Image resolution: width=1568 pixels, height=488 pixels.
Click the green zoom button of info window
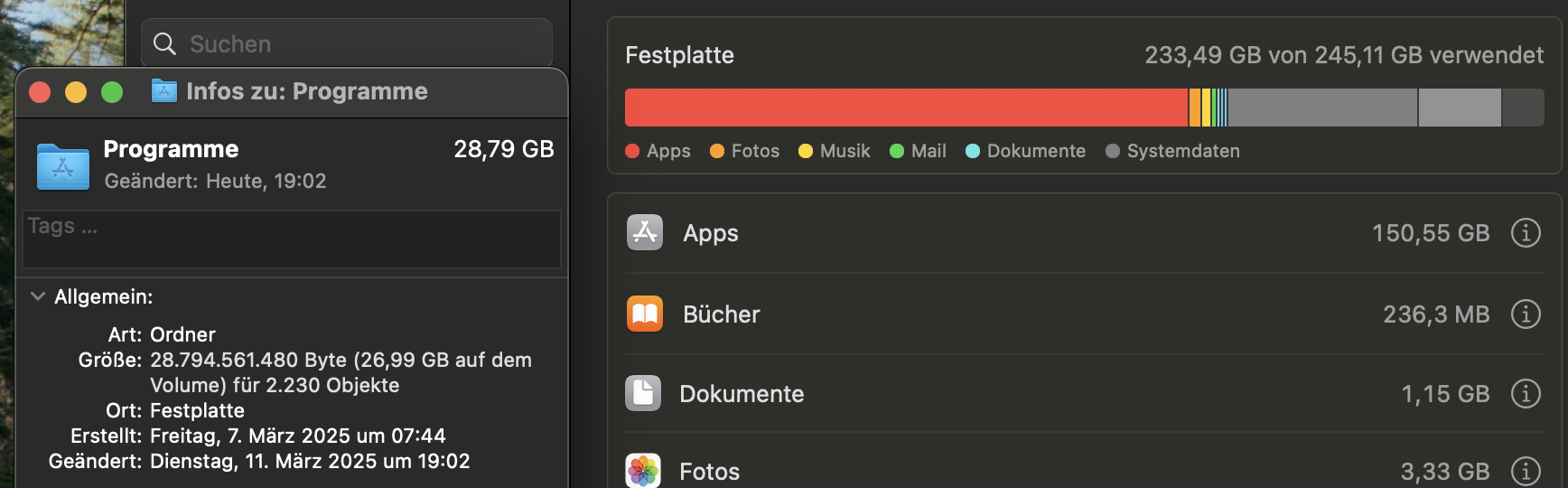point(112,92)
